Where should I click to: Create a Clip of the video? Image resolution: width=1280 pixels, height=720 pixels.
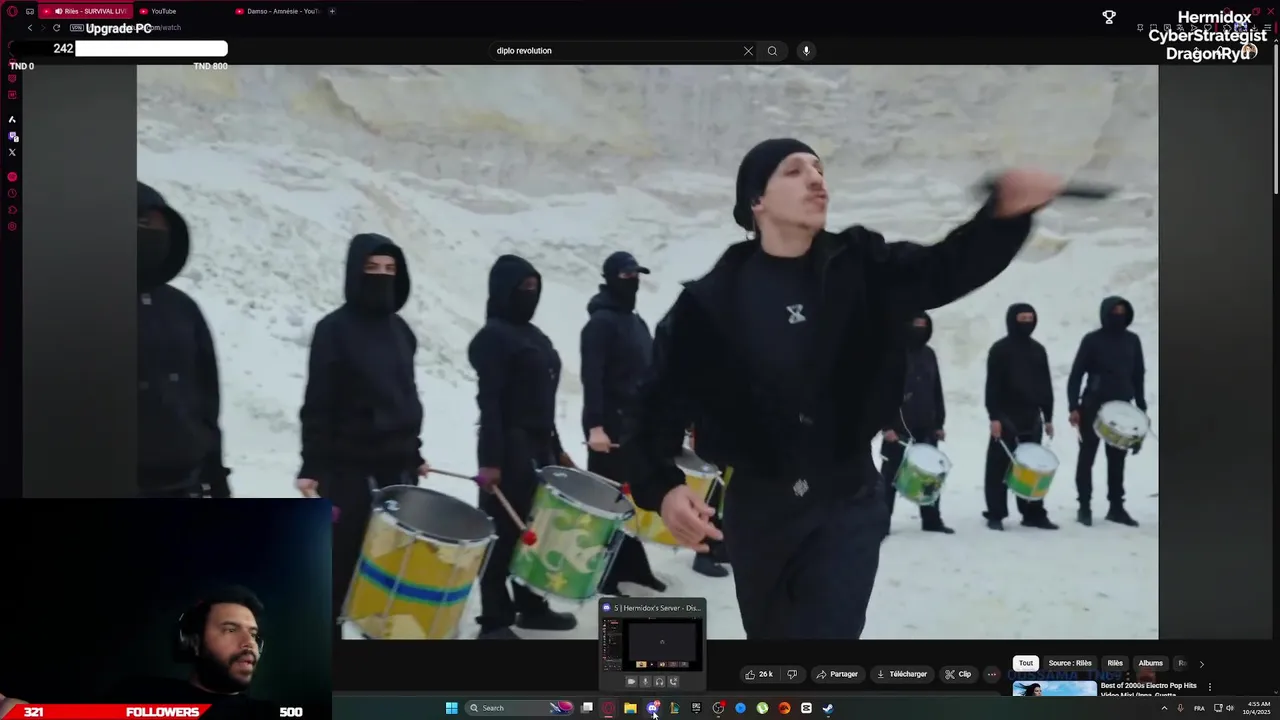point(958,674)
